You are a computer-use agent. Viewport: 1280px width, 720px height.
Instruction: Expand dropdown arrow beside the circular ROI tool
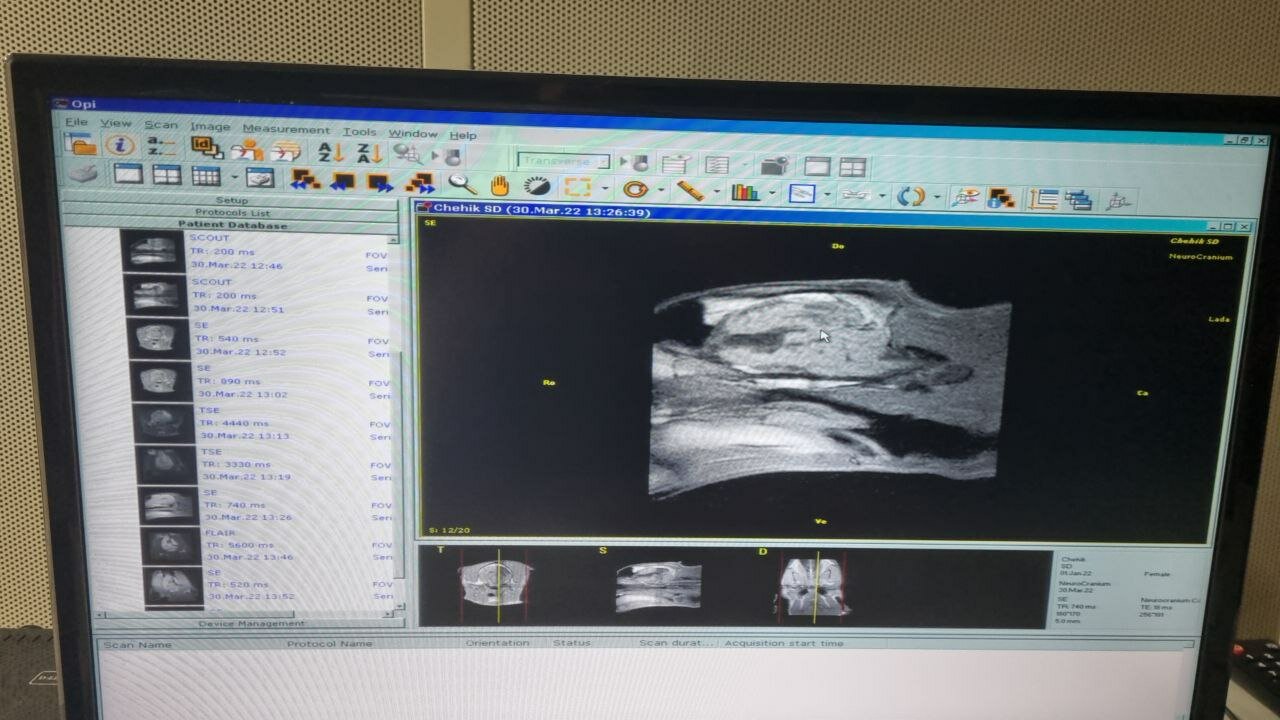pyautogui.click(x=661, y=190)
